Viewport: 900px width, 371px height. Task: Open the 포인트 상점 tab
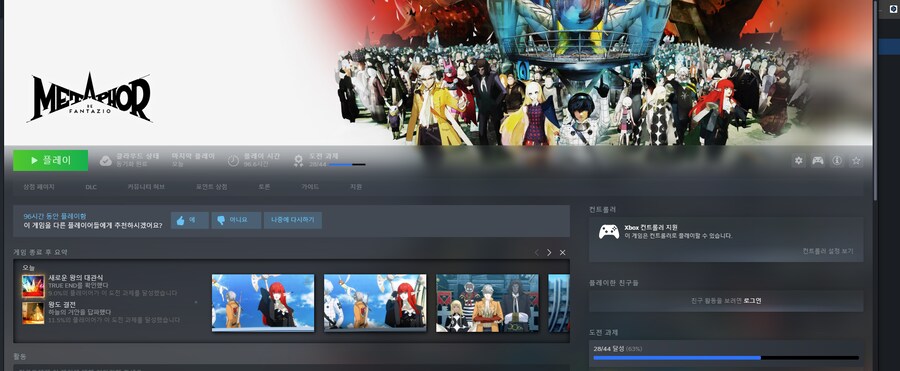[x=211, y=187]
